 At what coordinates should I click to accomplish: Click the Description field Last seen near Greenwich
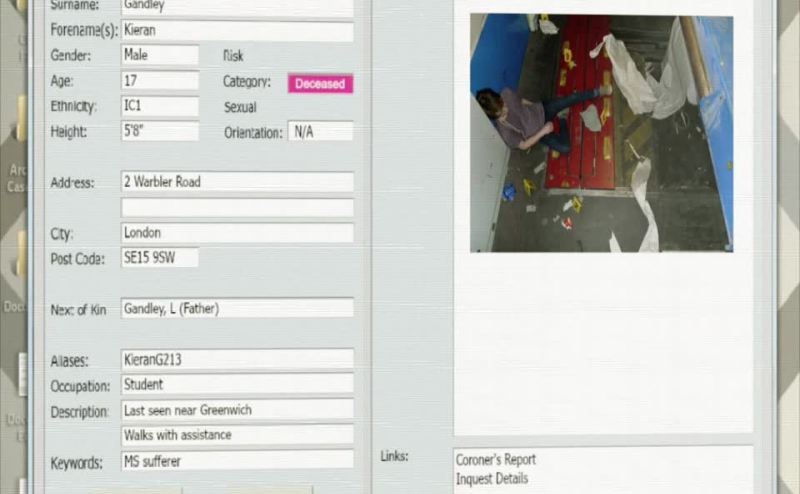237,410
